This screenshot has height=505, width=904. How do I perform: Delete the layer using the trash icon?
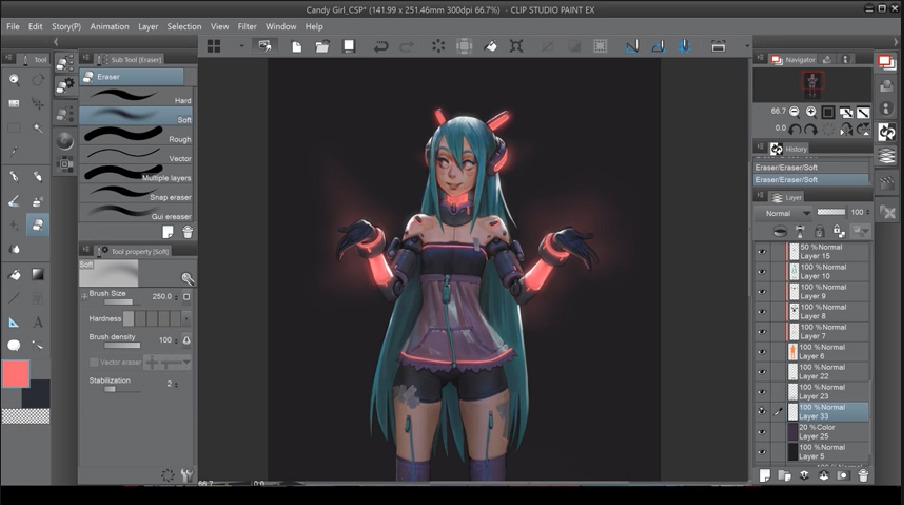pos(863,476)
